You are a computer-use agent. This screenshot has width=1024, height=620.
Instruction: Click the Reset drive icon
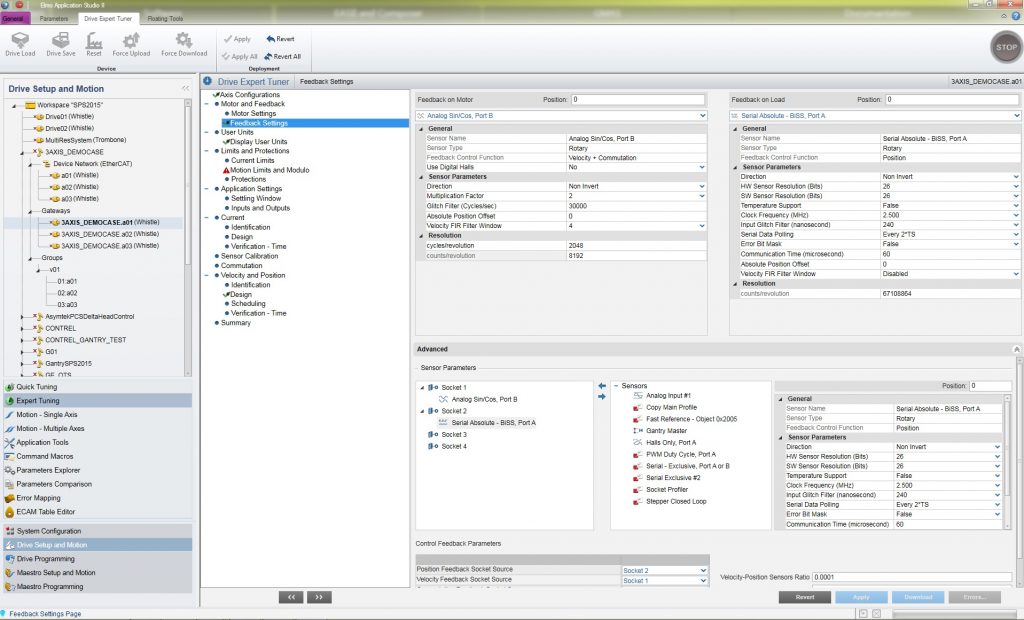pyautogui.click(x=93, y=42)
